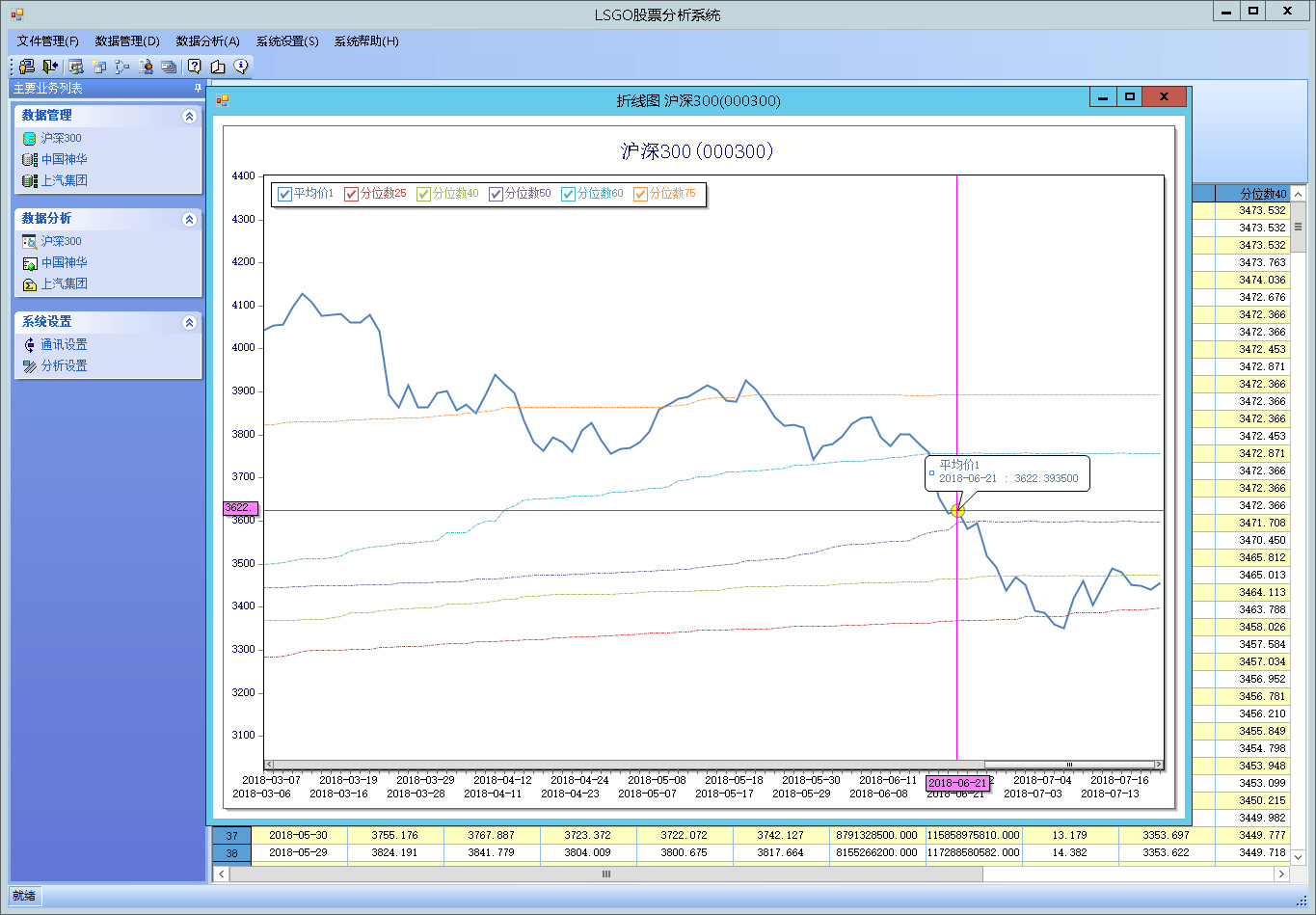This screenshot has width=1316, height=915.
Task: Open the 文件管理(F) menu
Action: click(48, 41)
